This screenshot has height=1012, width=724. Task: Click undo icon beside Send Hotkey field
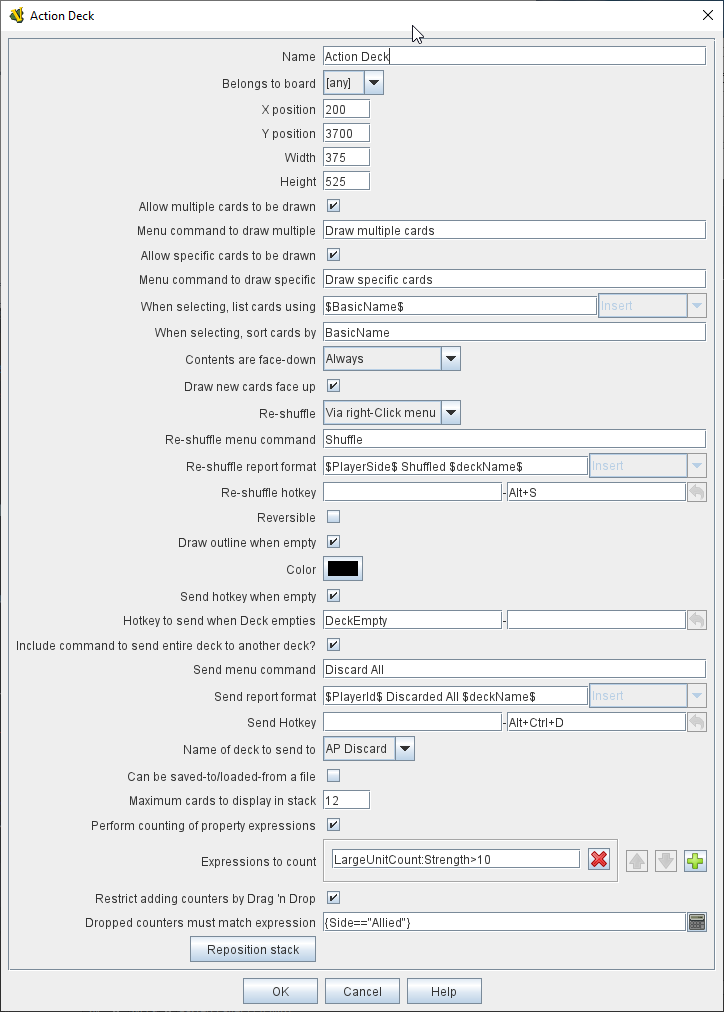point(697,722)
